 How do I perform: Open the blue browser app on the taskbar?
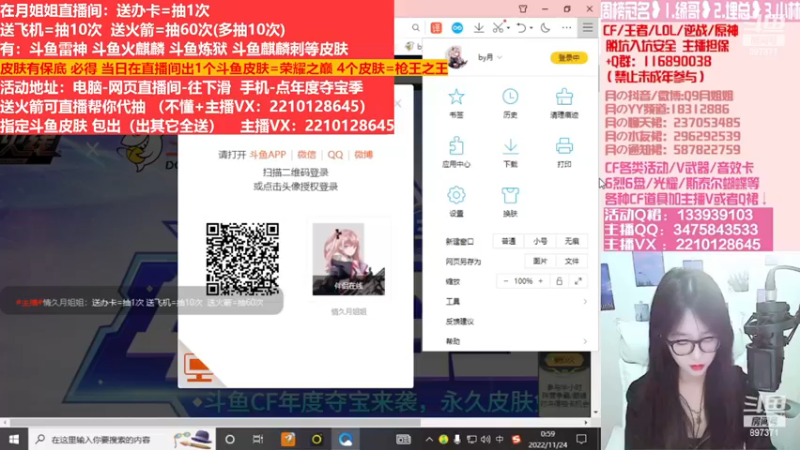pos(345,439)
